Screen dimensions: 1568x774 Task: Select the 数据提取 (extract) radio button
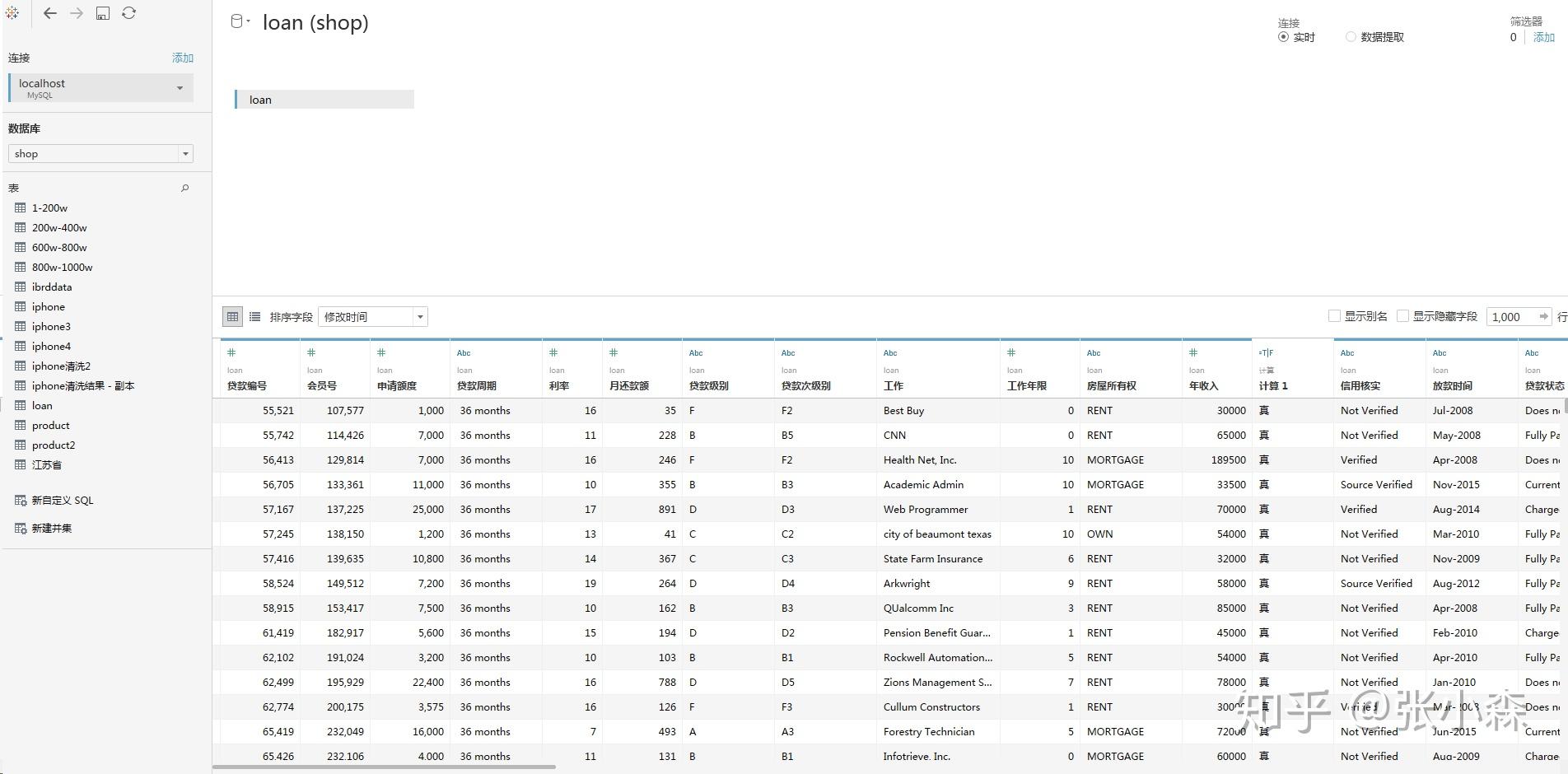tap(1350, 36)
